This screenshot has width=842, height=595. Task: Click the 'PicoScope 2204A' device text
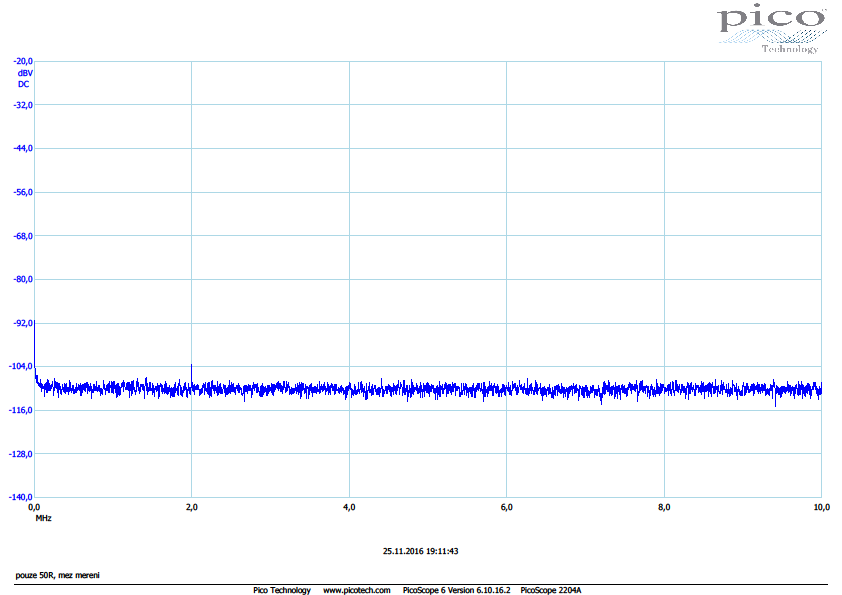551,590
